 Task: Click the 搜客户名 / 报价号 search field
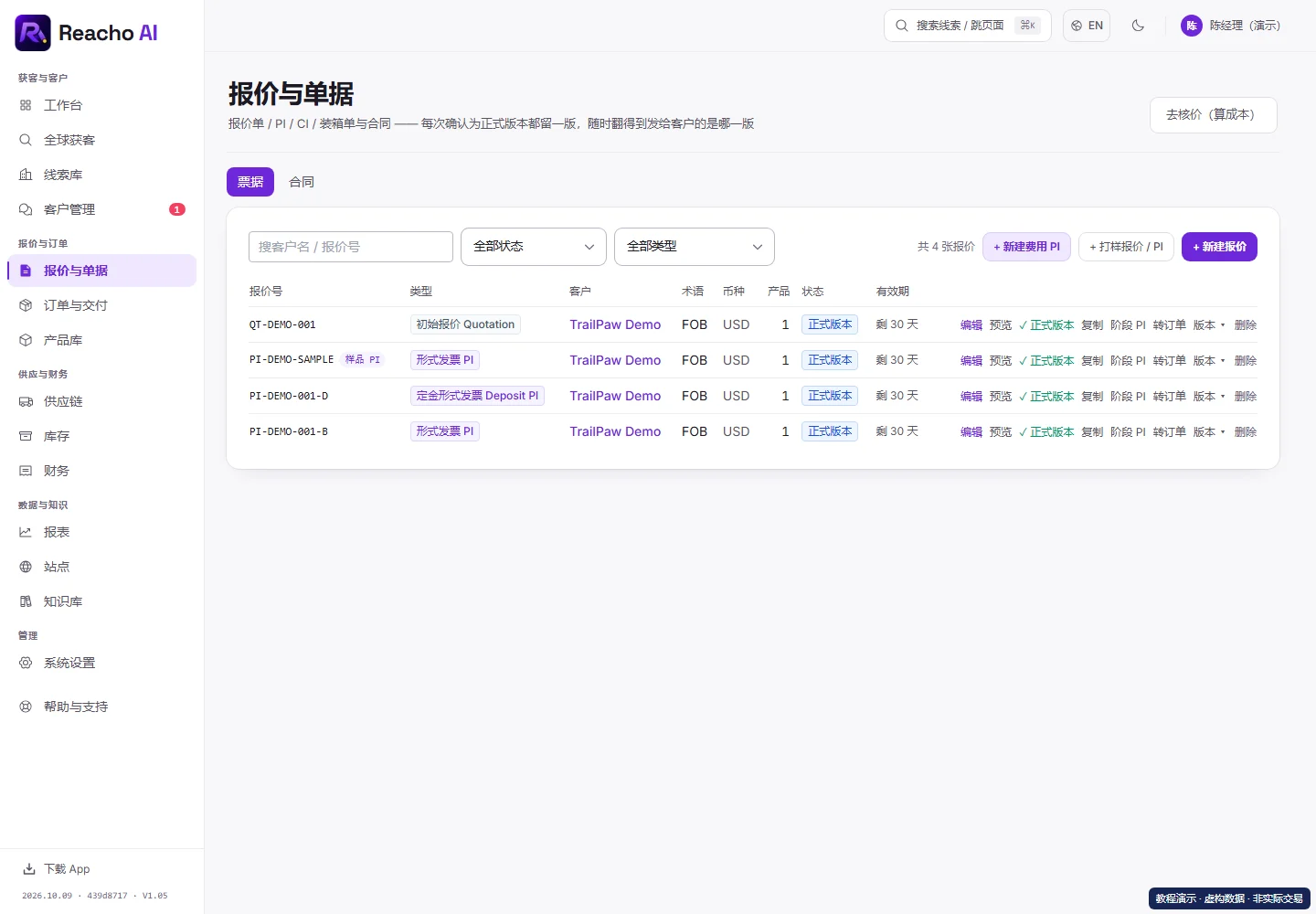point(351,247)
